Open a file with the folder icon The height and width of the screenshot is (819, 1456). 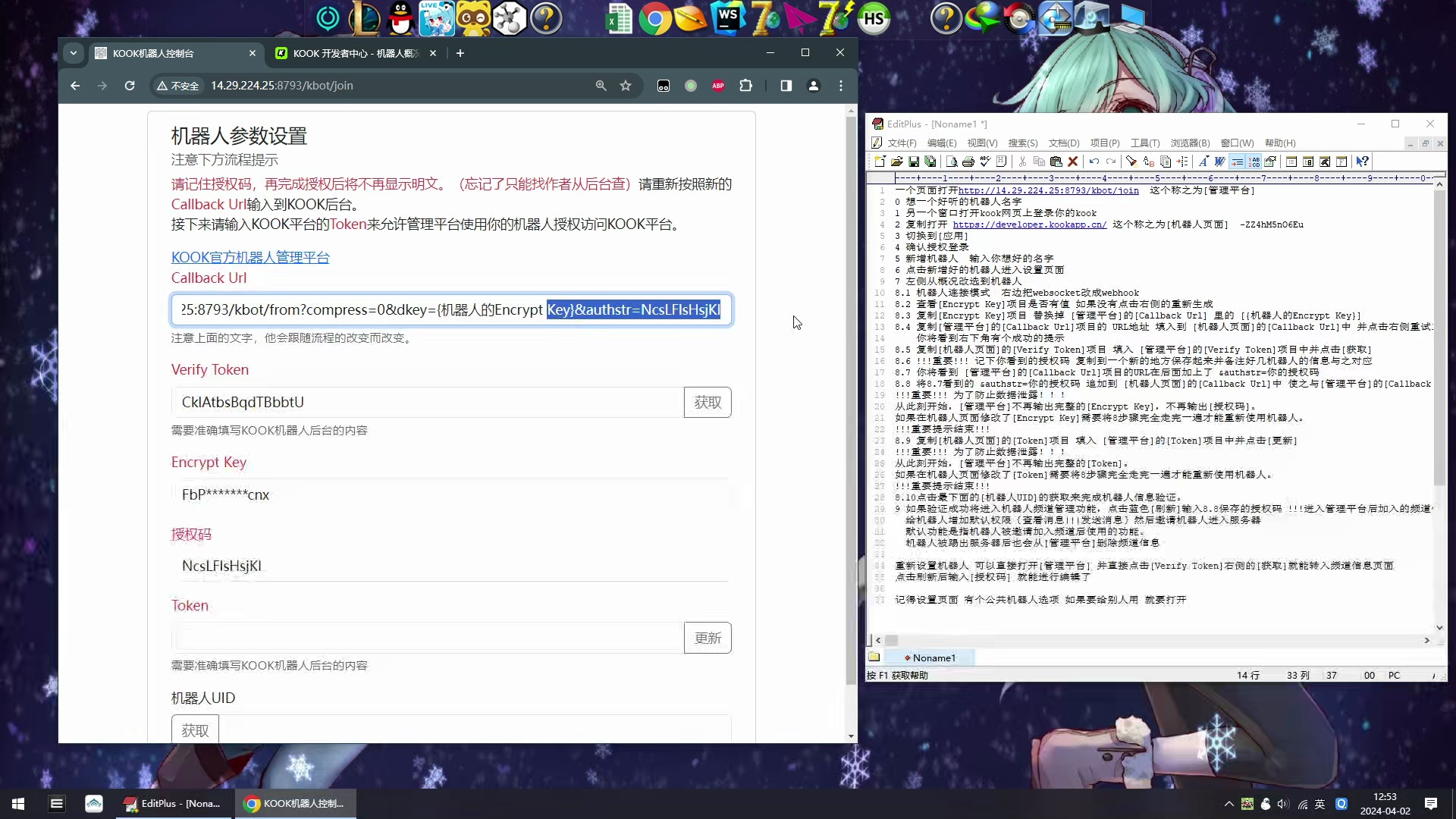click(x=897, y=162)
